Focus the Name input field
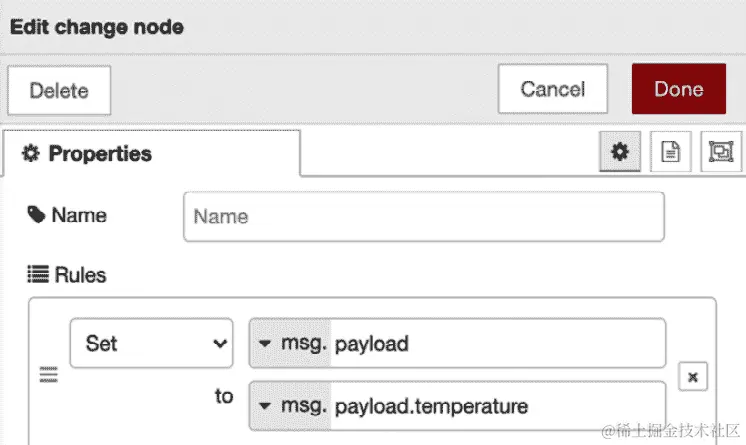The height and width of the screenshot is (445, 746). coord(424,217)
